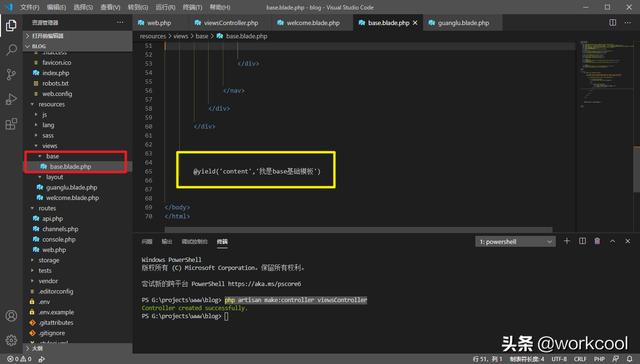Viewport: 640px width, 364px height.
Task: Close the terminal panel
Action: click(628, 242)
